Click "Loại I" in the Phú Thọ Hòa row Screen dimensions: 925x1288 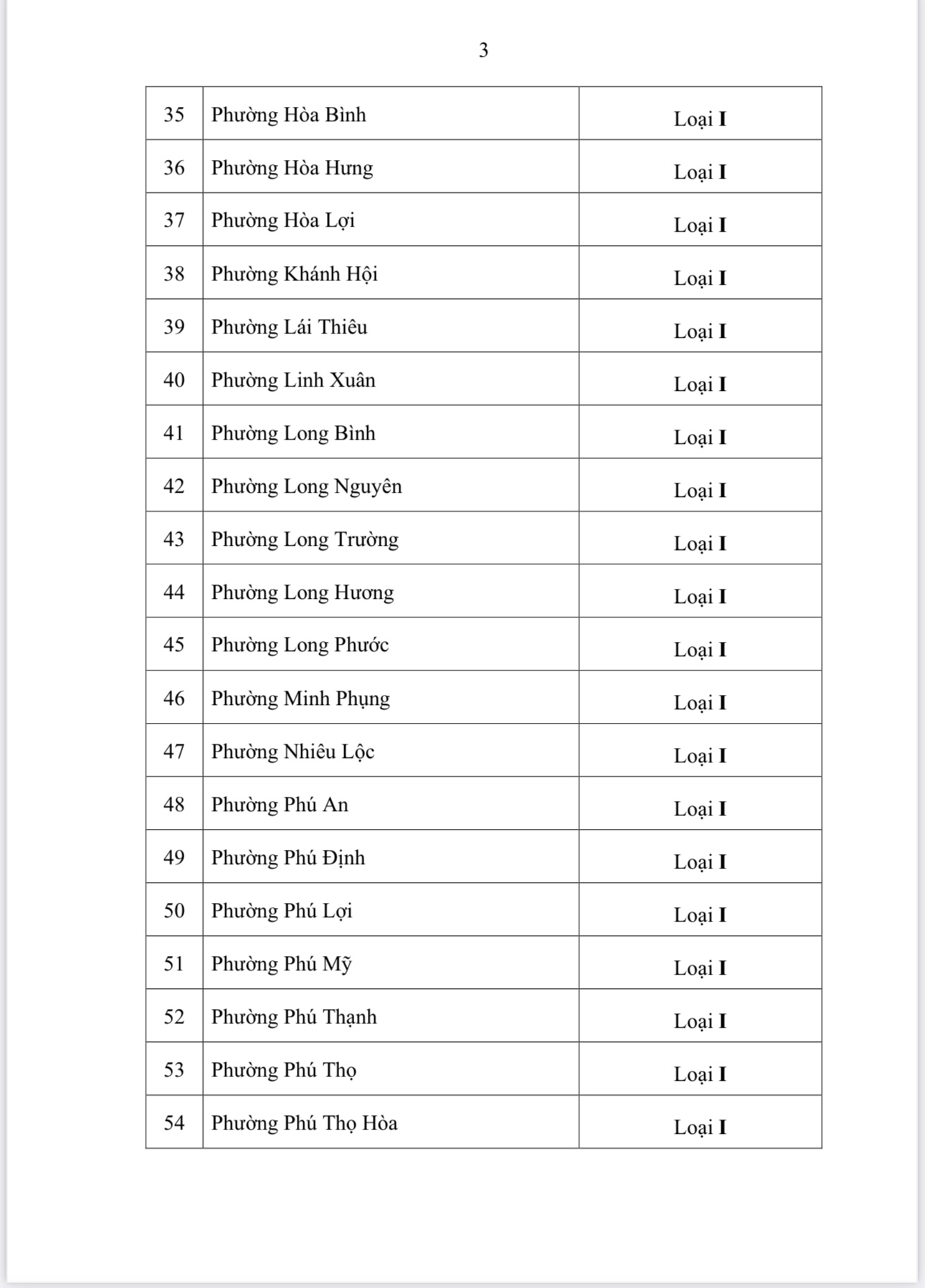[700, 1127]
